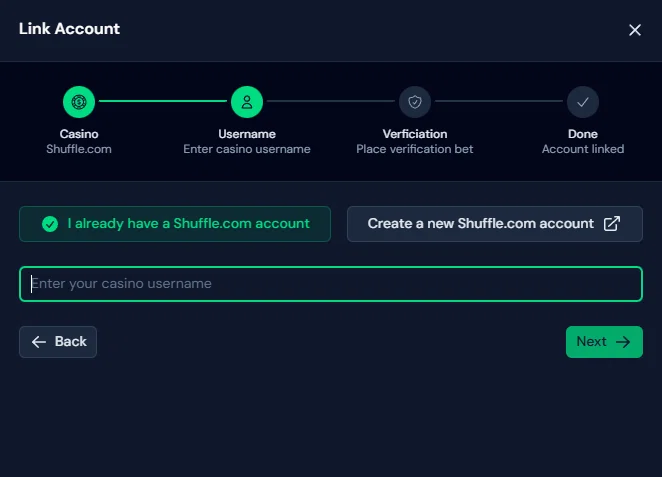Image resolution: width=662 pixels, height=477 pixels.
Task: Click the "Verficiation" step label
Action: pos(415,134)
